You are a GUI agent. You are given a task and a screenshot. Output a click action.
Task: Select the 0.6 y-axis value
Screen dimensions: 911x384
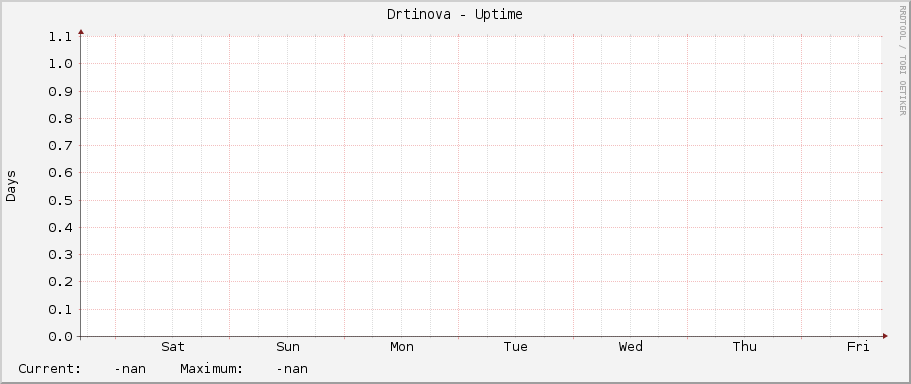click(60, 173)
